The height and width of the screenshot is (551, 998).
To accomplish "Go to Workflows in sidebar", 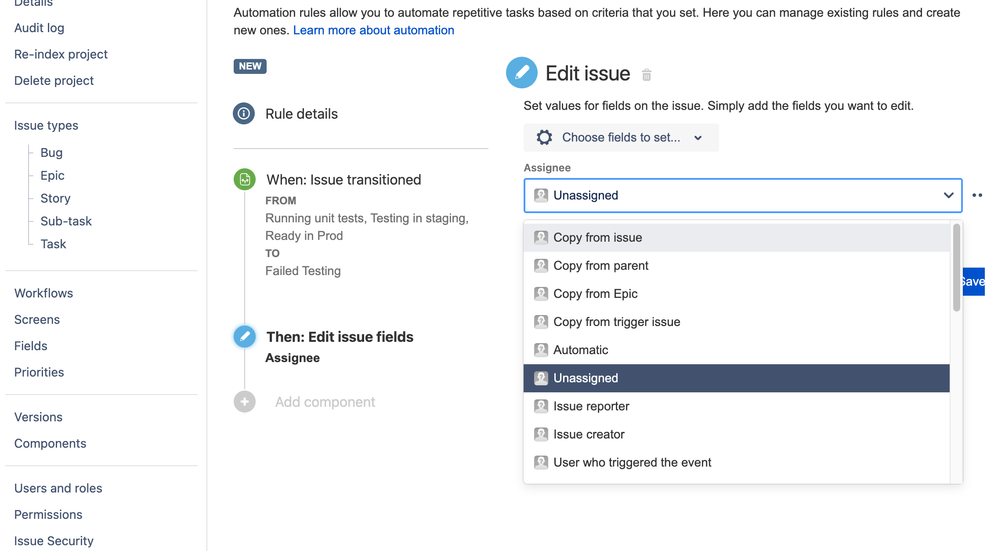I will click(x=43, y=293).
